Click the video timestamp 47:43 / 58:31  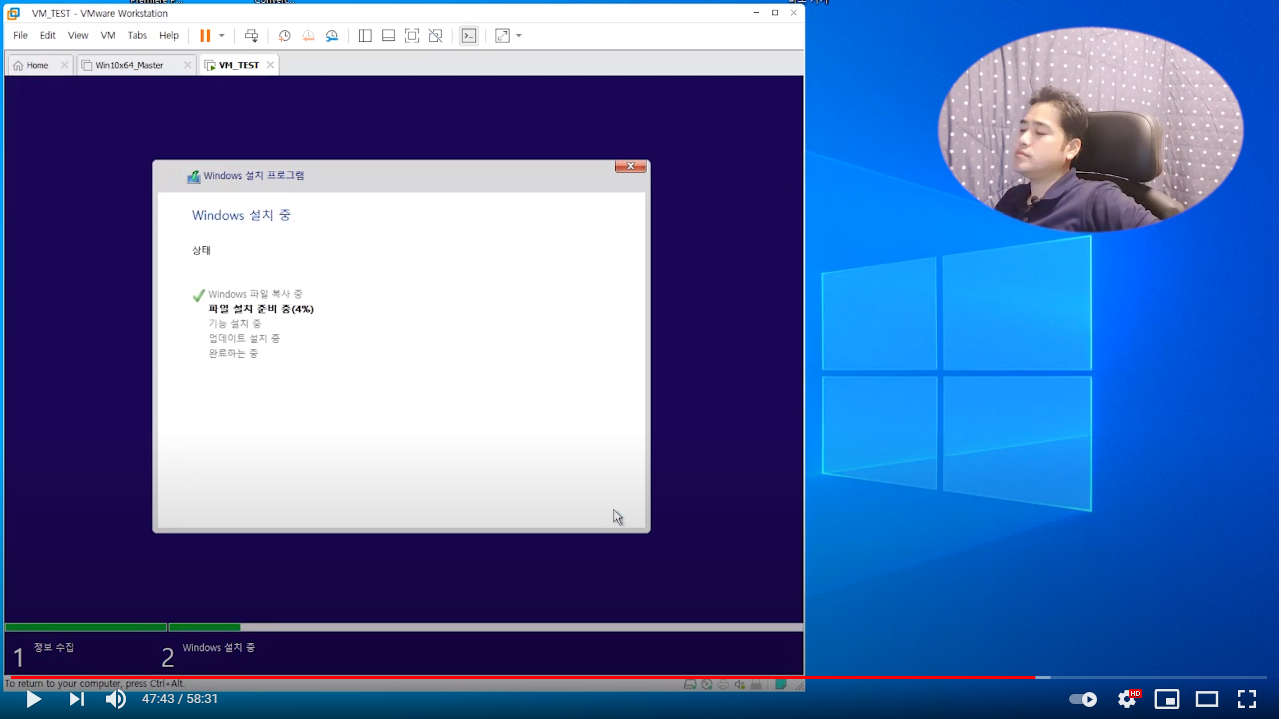coord(180,699)
